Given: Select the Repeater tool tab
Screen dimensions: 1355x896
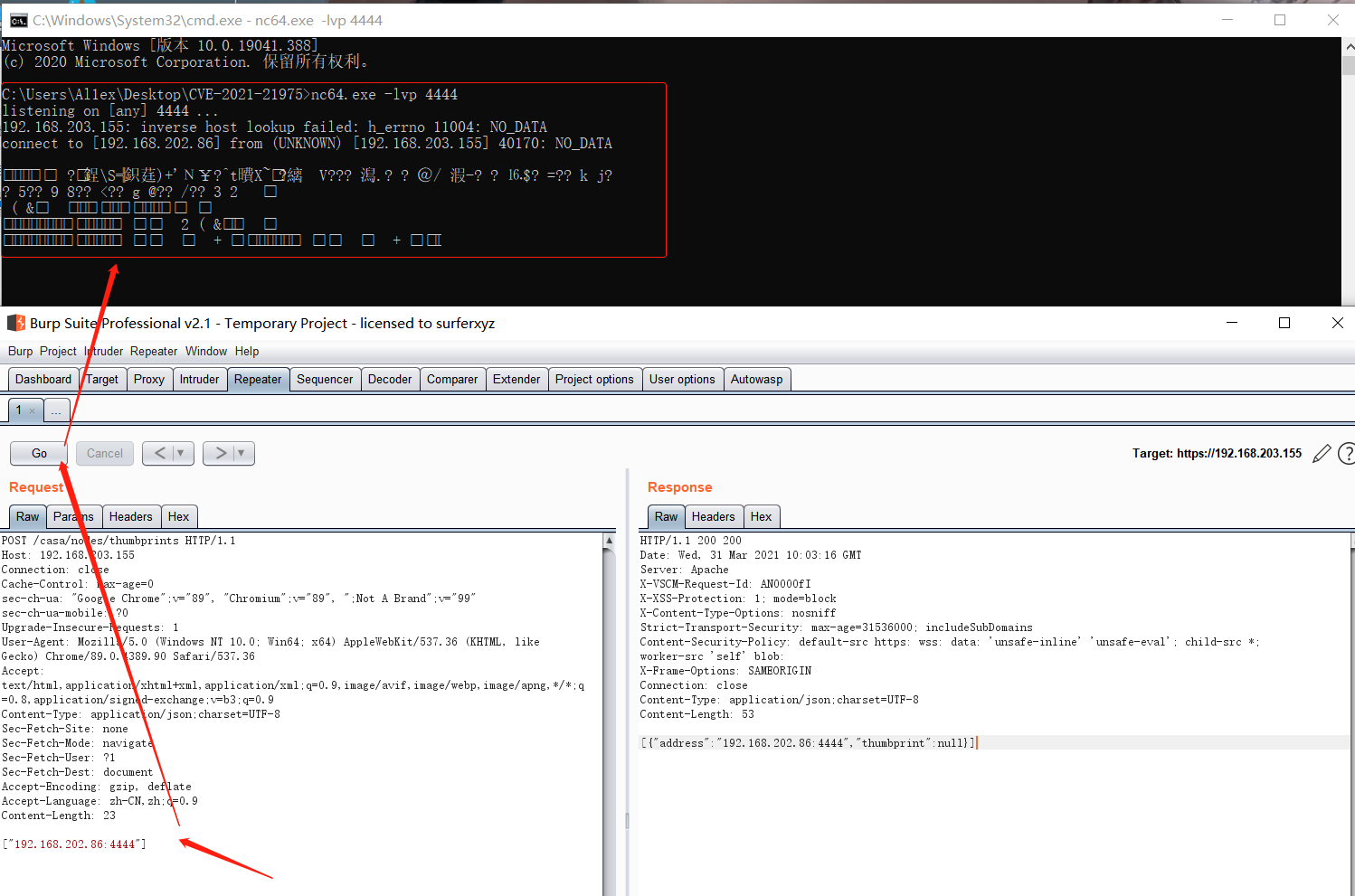Looking at the screenshot, I should tap(258, 379).
